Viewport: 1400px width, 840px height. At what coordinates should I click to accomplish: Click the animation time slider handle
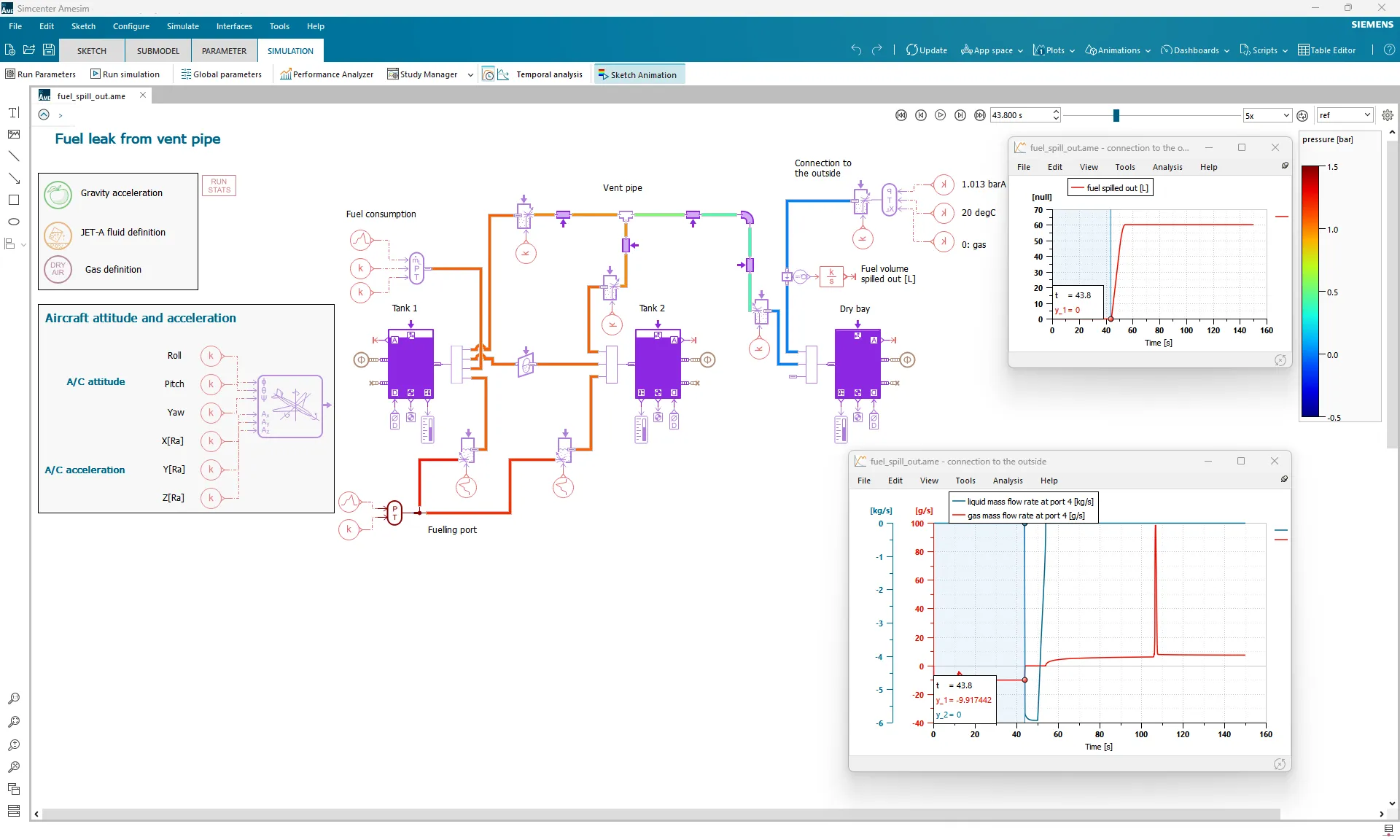tap(1116, 115)
